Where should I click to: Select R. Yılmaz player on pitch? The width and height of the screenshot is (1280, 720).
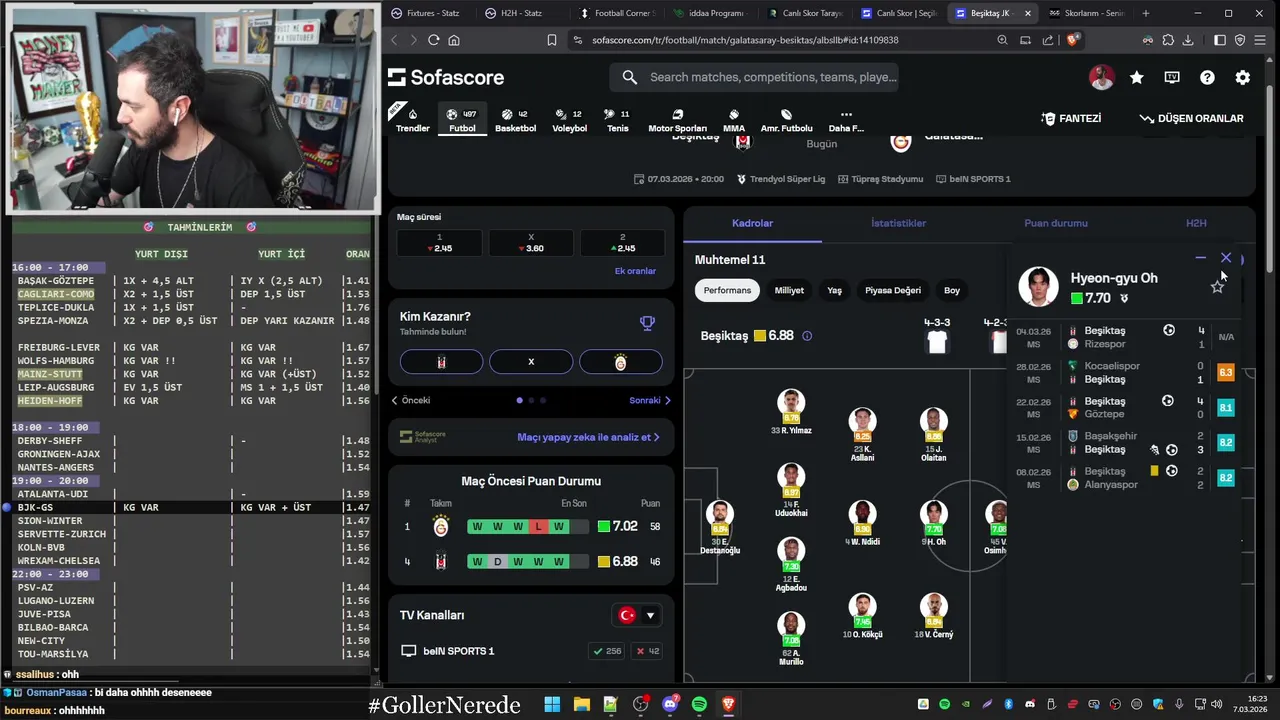(791, 413)
